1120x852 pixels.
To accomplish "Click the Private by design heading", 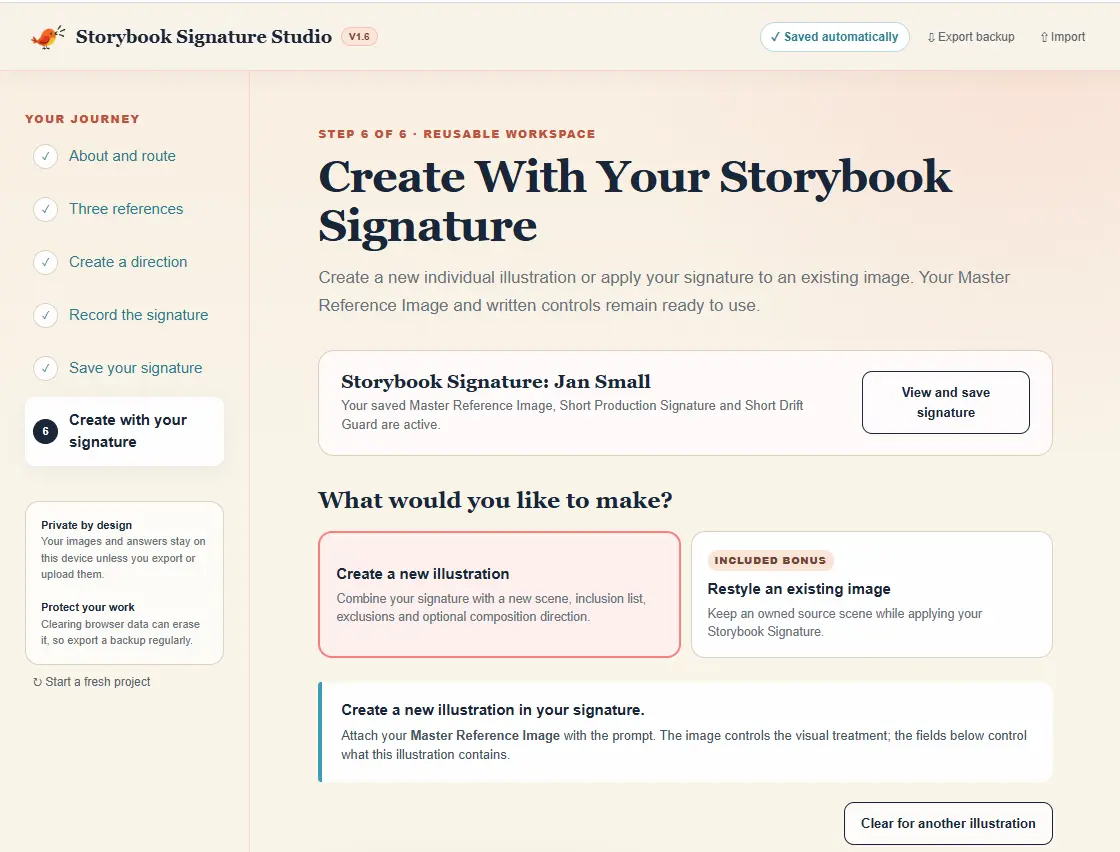I will [86, 525].
